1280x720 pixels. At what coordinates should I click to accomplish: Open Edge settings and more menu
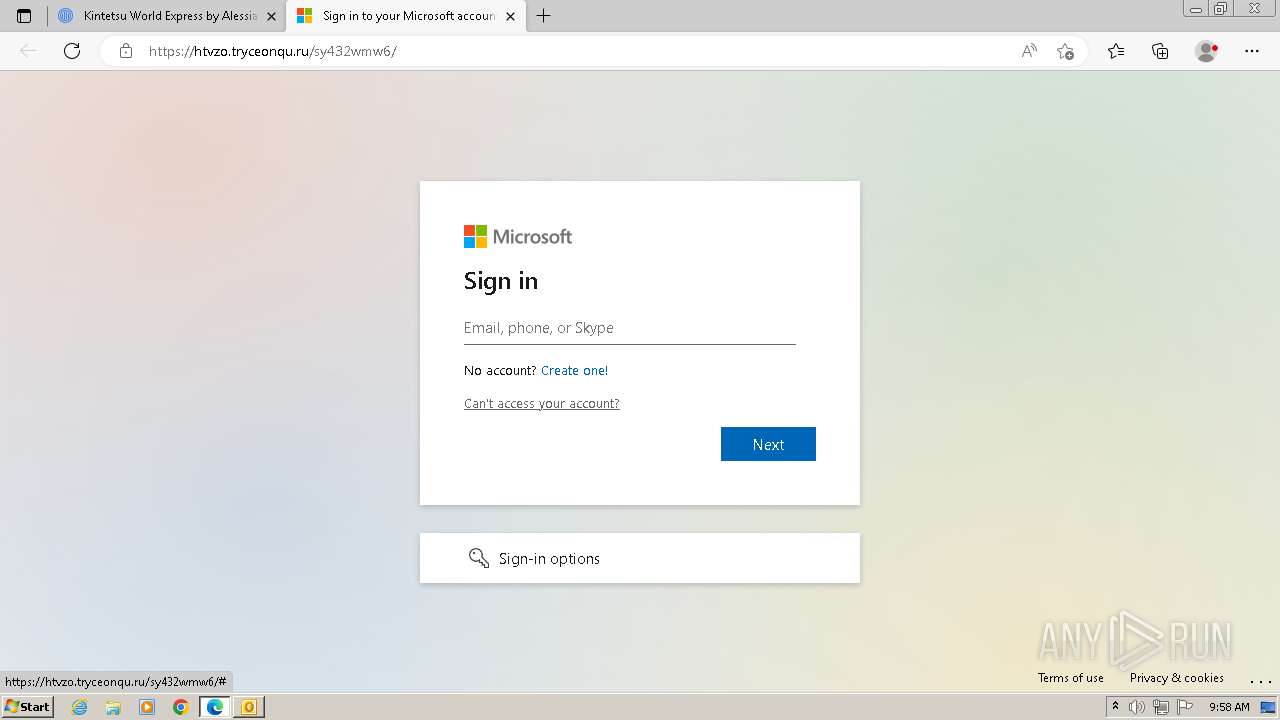tap(1252, 51)
